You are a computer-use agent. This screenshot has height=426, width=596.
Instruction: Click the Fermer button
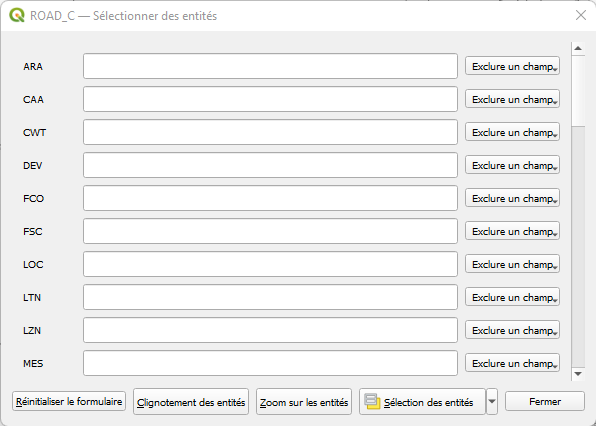(545, 401)
